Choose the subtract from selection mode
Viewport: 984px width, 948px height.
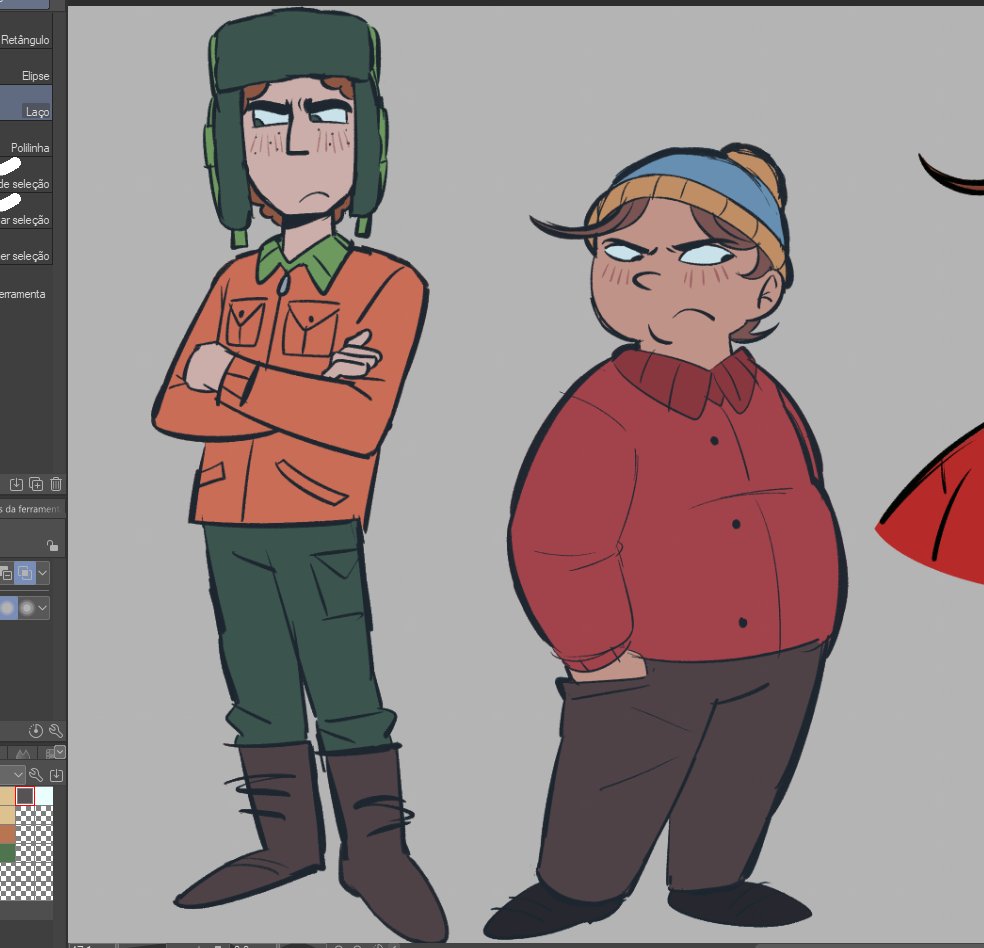point(6,573)
